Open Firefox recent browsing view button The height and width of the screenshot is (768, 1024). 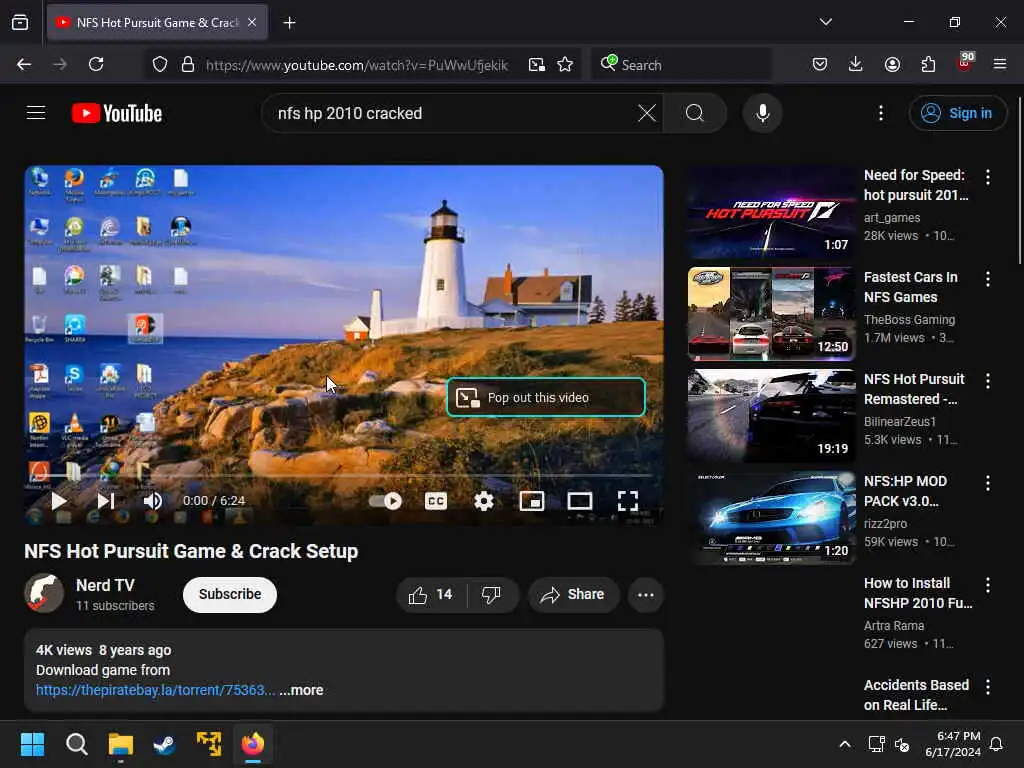tap(20, 22)
